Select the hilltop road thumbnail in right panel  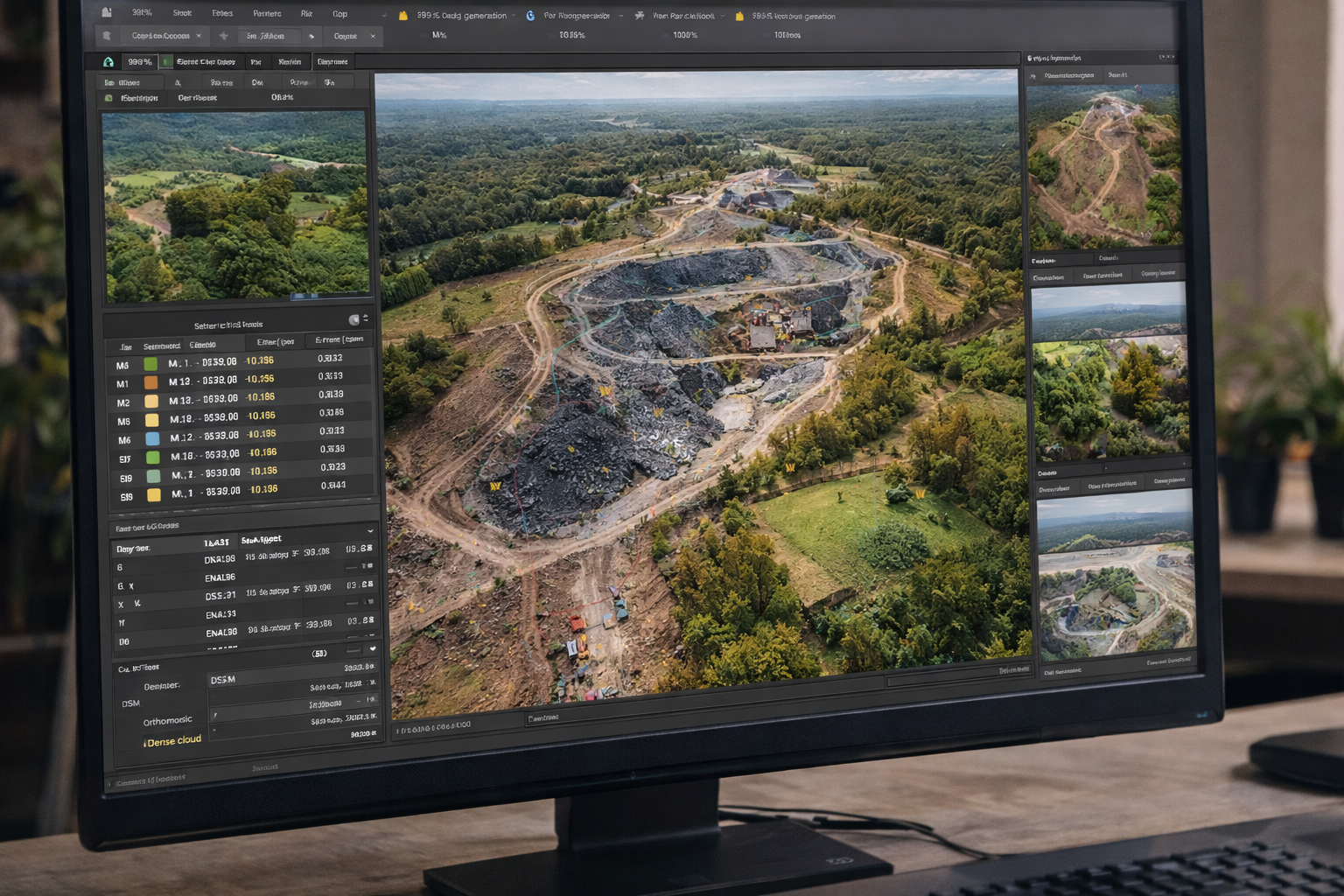pos(1102,166)
